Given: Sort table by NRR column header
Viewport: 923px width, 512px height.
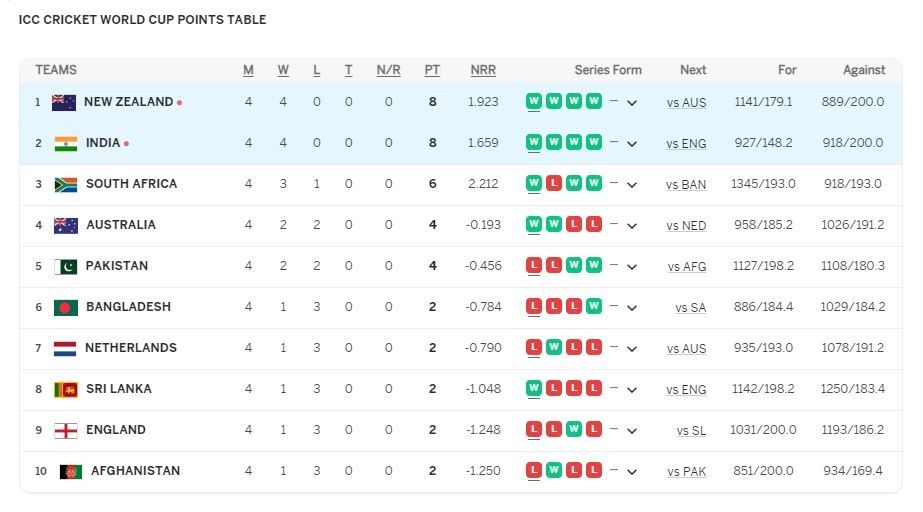Looking at the screenshot, I should point(483,70).
